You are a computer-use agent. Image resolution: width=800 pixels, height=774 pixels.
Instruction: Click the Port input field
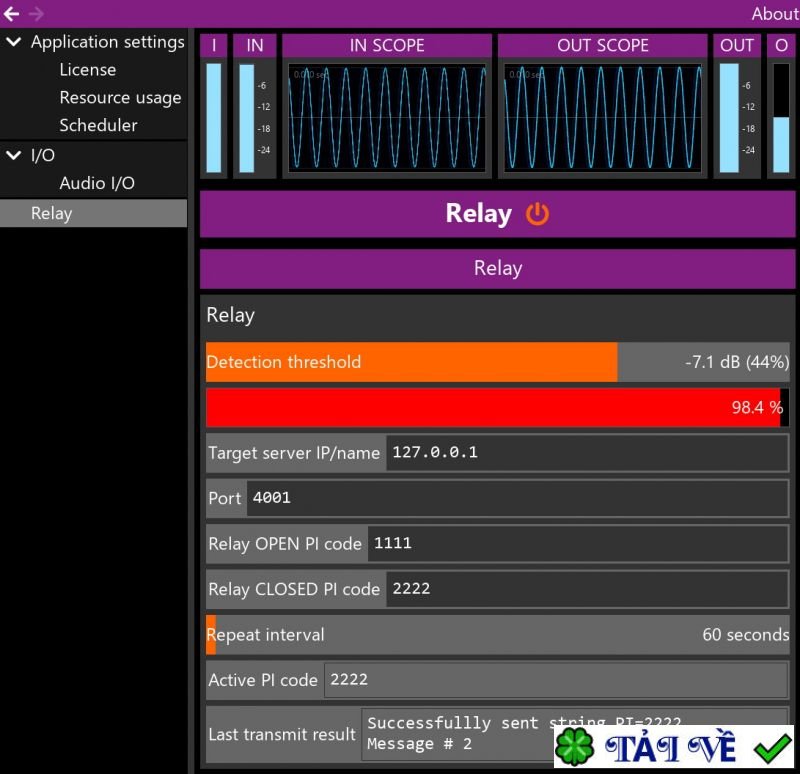pos(500,498)
